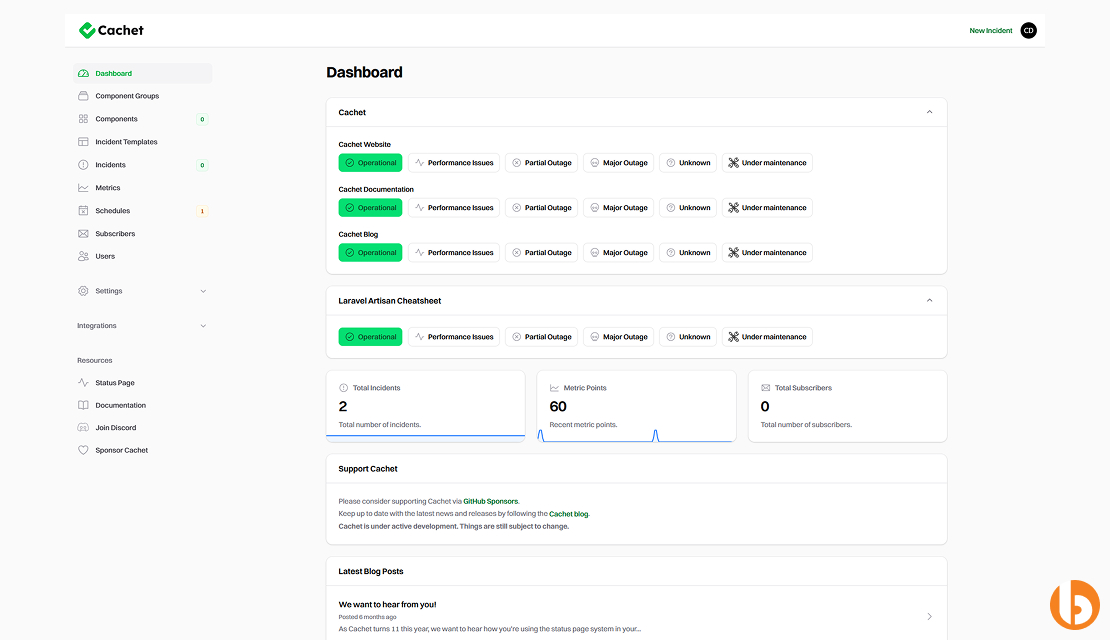Screen dimensions: 1110x640
Task: Set Cachet Documentation to Major Outage
Action: 619,207
